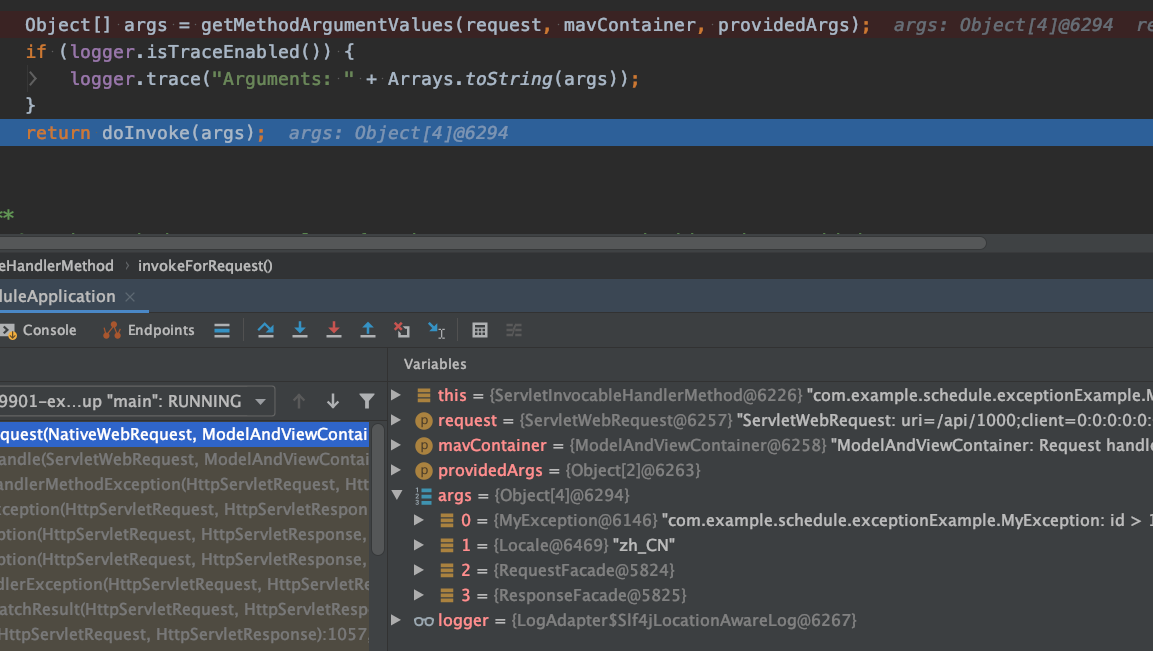This screenshot has width=1153, height=651.
Task: Open the thread selector dropdown showing "main": RUNNING
Action: coord(136,401)
